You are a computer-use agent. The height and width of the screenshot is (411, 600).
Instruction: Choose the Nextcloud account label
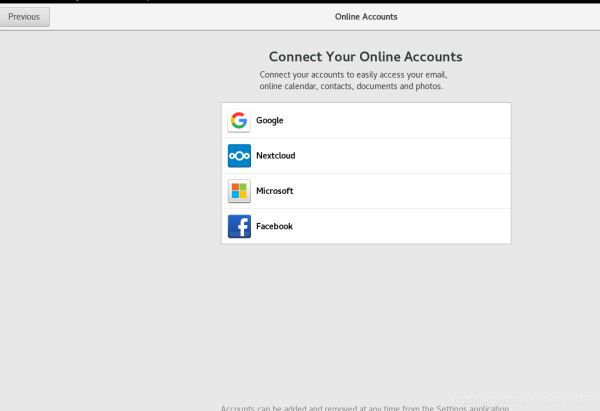click(276, 156)
